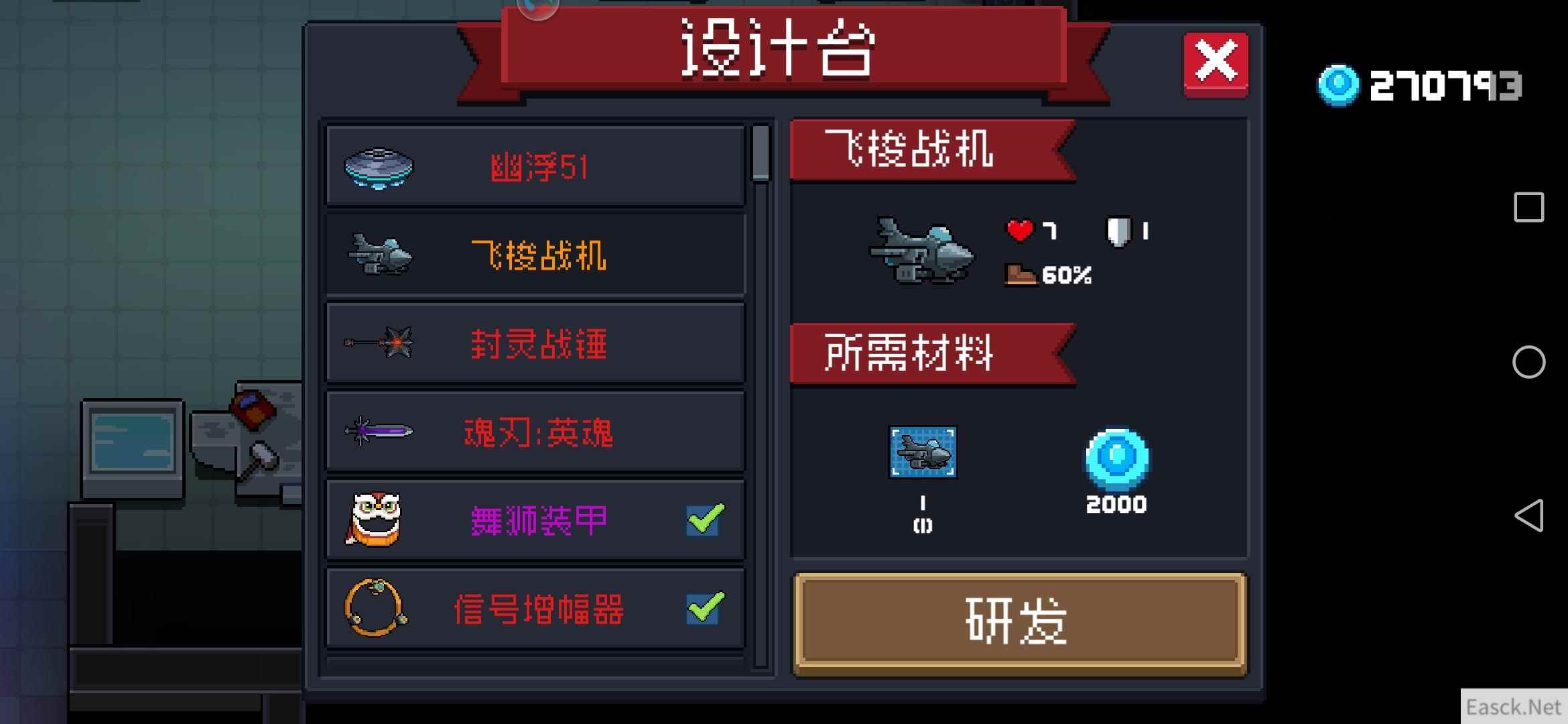
Task: Select the 幽浮51 UFO saucer icon
Action: (x=379, y=168)
